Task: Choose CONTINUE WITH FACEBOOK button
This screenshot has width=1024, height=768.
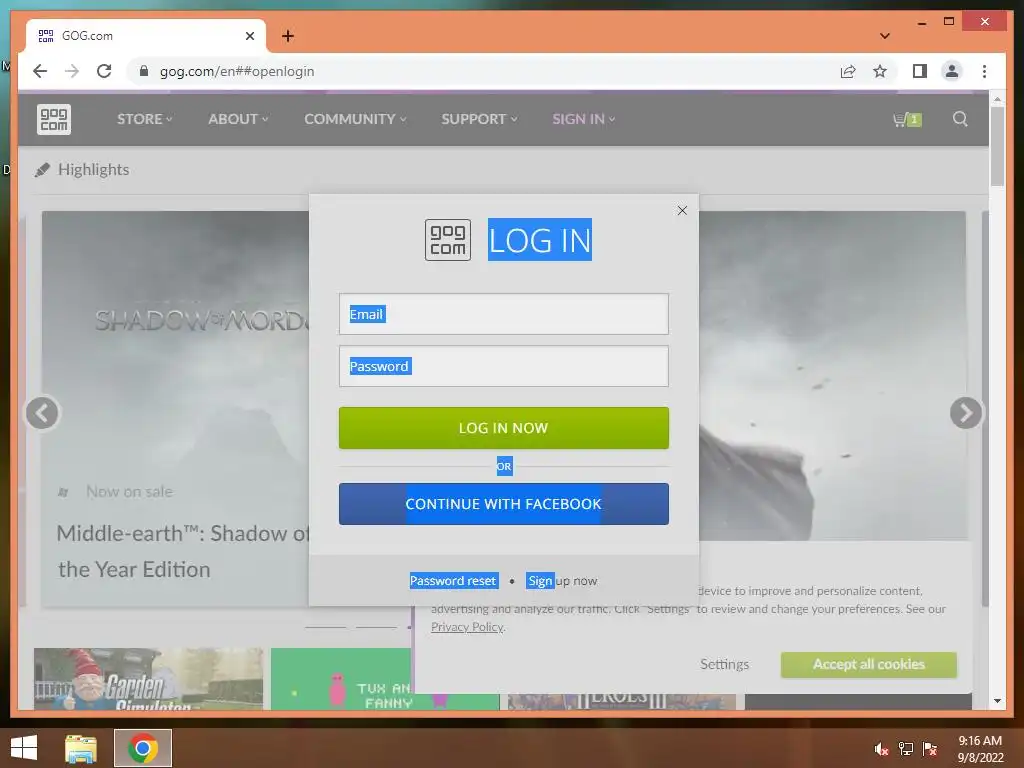Action: [x=504, y=504]
